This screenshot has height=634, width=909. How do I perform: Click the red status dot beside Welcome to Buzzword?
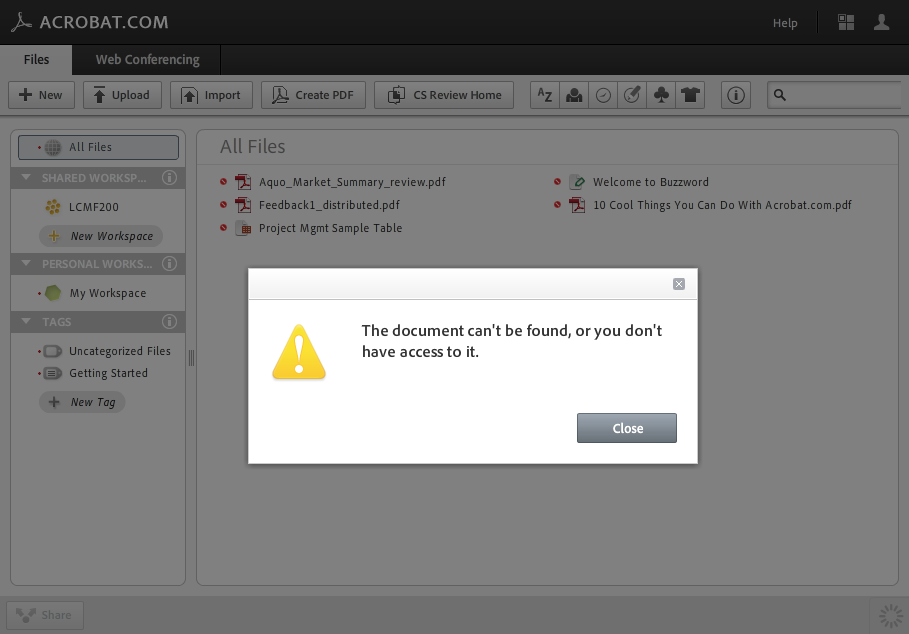click(x=557, y=181)
